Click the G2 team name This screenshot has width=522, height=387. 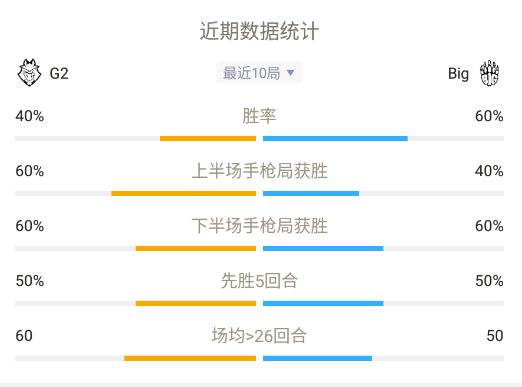point(59,73)
